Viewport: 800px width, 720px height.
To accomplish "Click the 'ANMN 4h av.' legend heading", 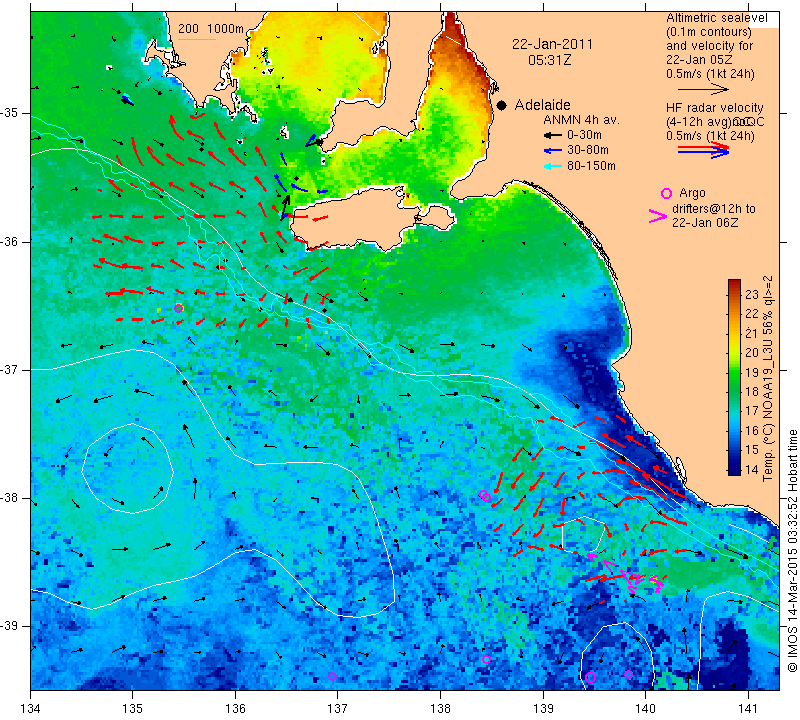I will (x=581, y=120).
